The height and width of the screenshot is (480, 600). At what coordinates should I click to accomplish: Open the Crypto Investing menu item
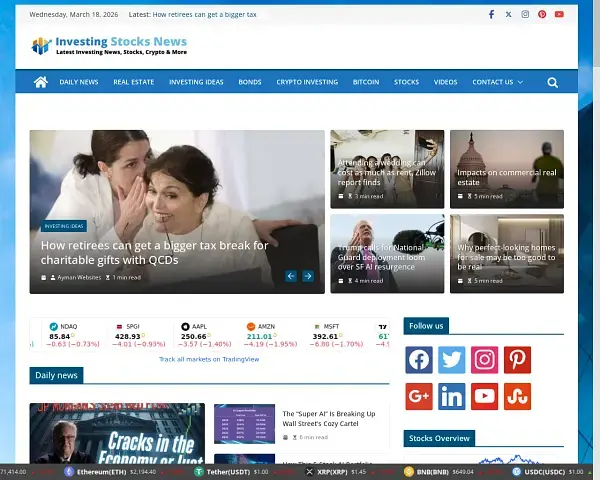pos(307,82)
